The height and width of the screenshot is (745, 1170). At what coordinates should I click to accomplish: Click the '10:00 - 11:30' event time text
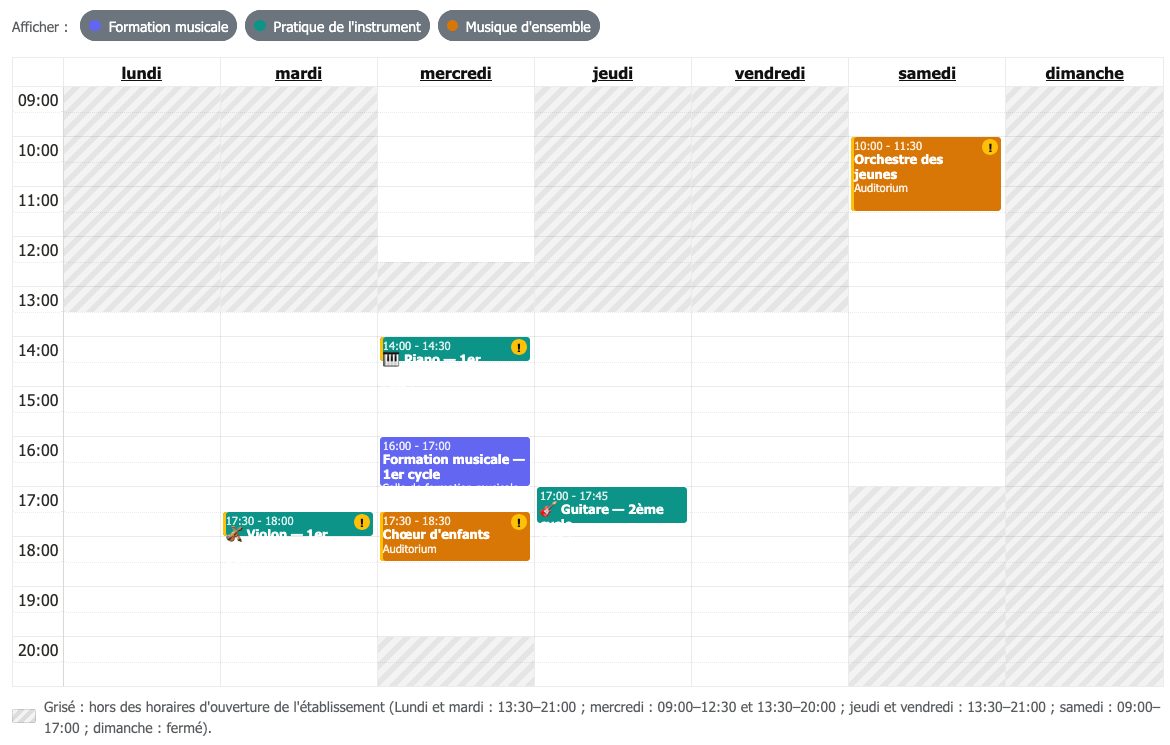888,146
